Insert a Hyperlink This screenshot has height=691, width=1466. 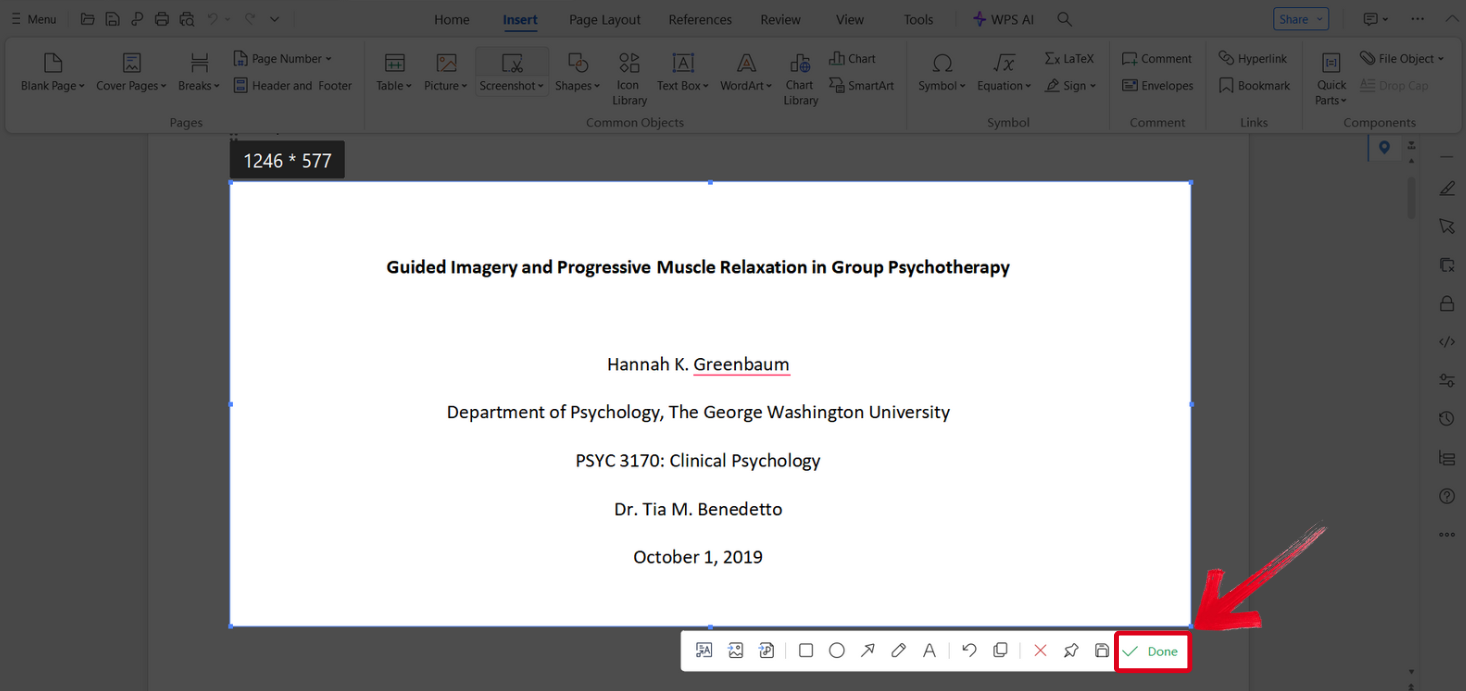point(1253,58)
